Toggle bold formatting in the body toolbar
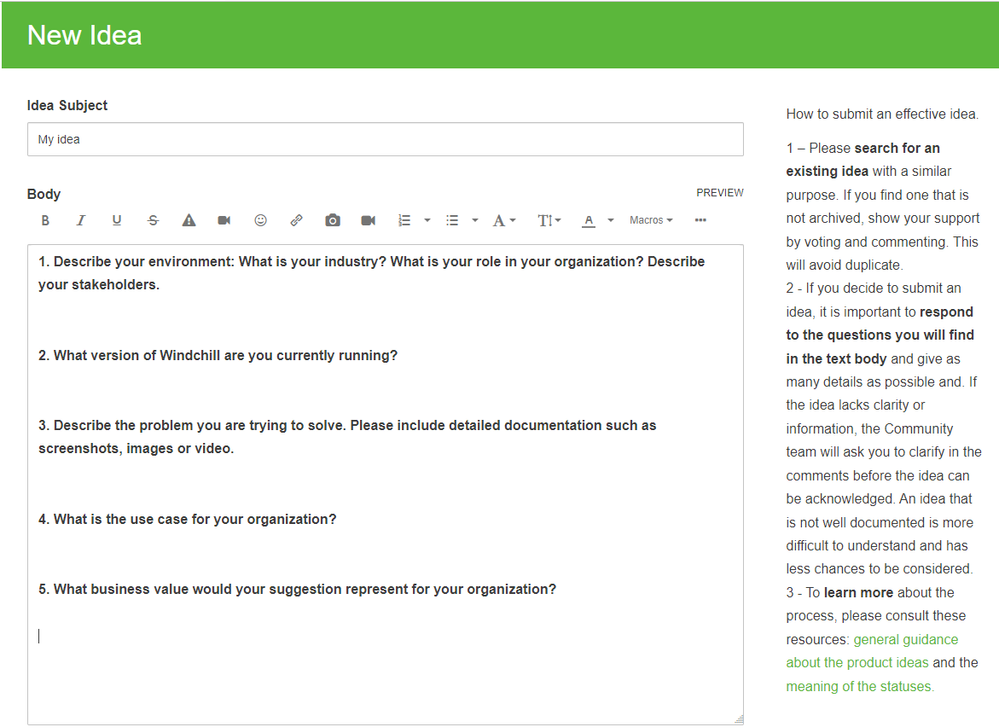This screenshot has width=999, height=728. [x=45, y=220]
